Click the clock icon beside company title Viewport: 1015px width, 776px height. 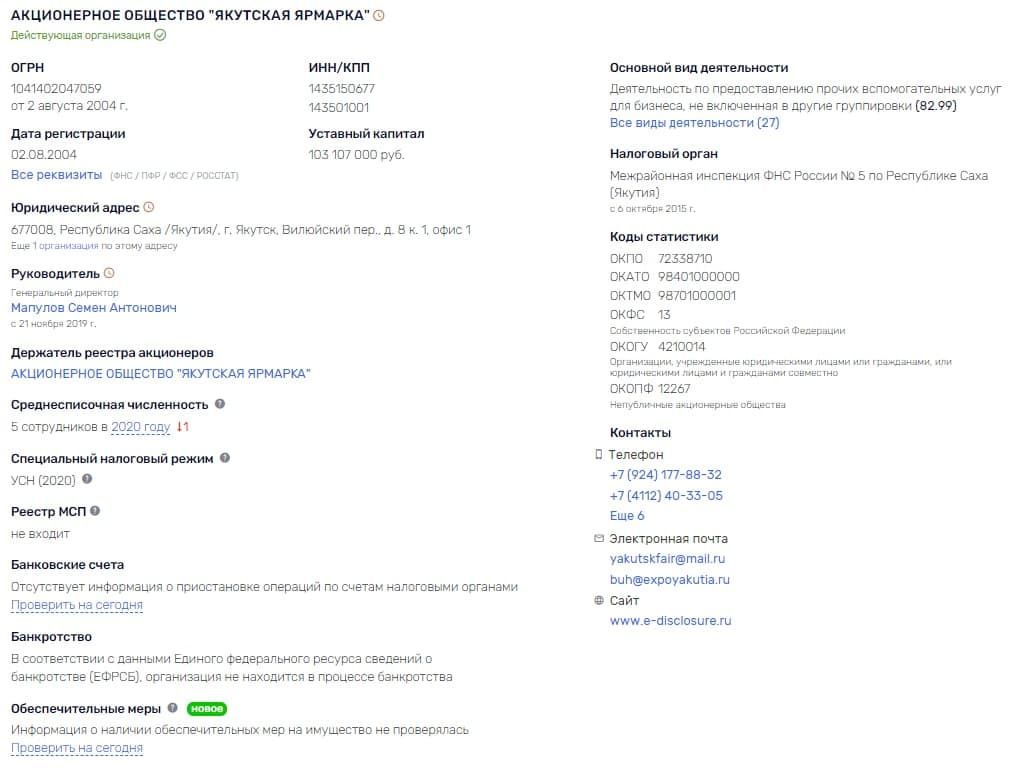point(379,16)
